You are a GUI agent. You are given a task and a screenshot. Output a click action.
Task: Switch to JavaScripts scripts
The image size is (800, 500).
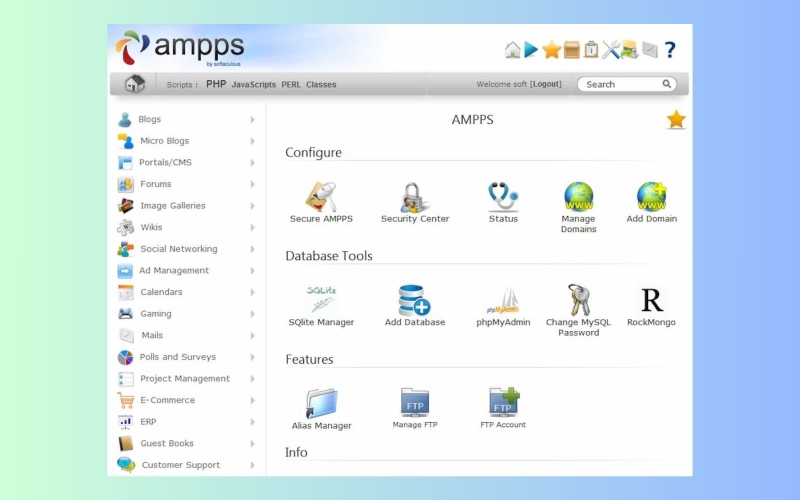254,85
